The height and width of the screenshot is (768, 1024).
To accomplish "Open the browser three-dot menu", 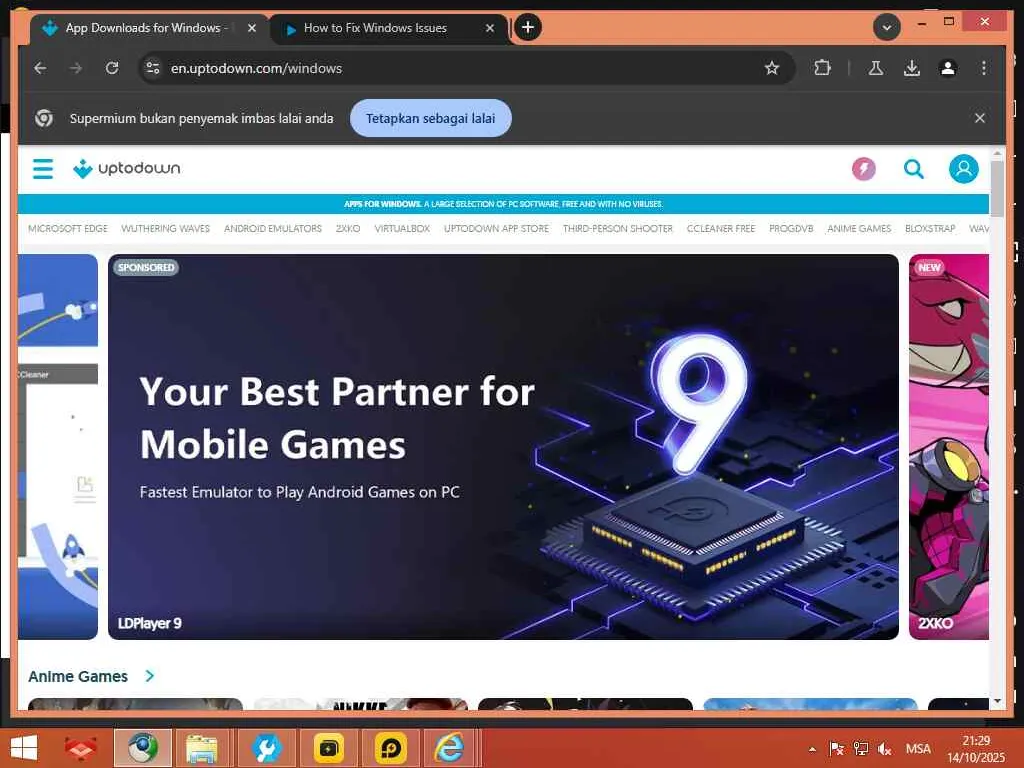I will (984, 68).
